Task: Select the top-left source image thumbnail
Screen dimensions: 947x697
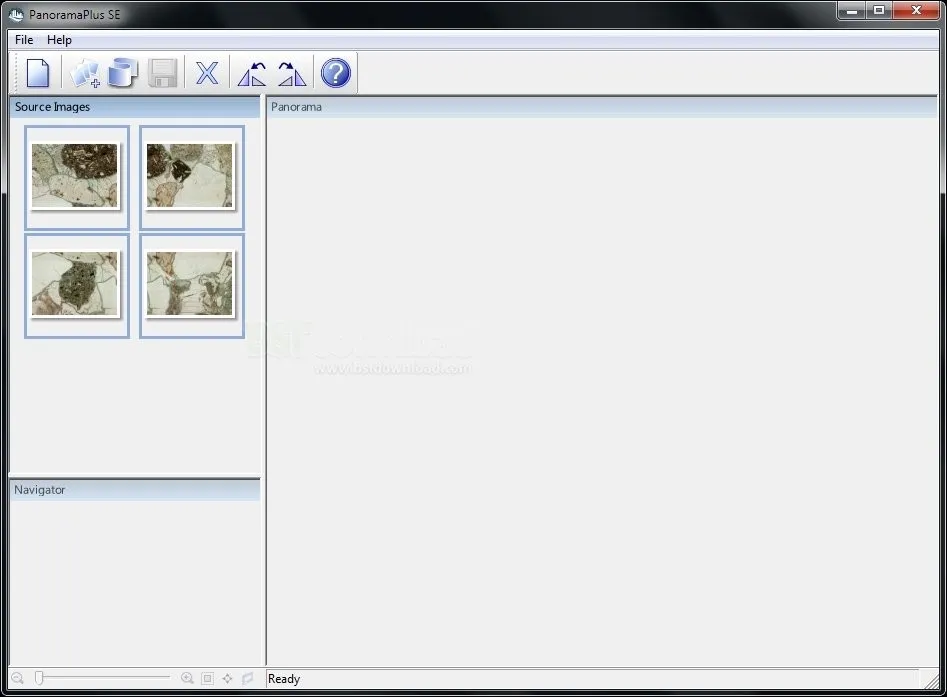Action: [76, 176]
